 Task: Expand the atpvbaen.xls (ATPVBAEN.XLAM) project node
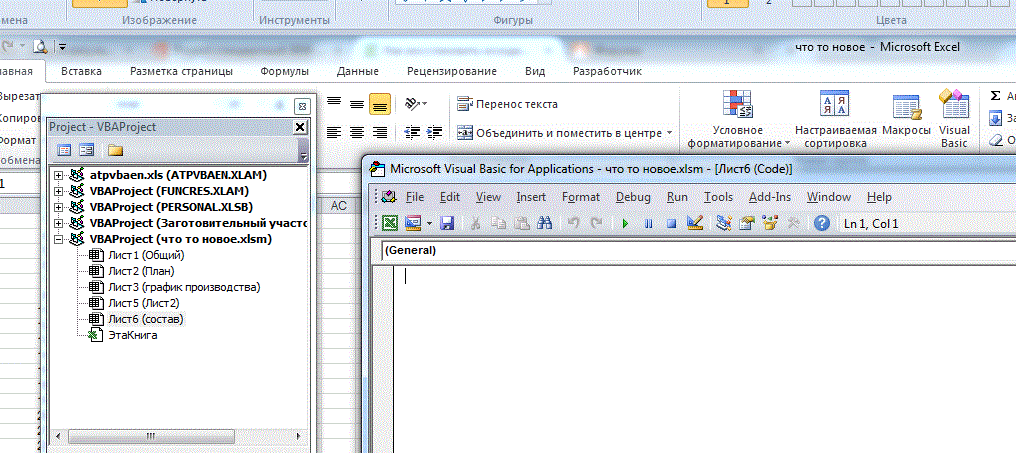(x=59, y=175)
